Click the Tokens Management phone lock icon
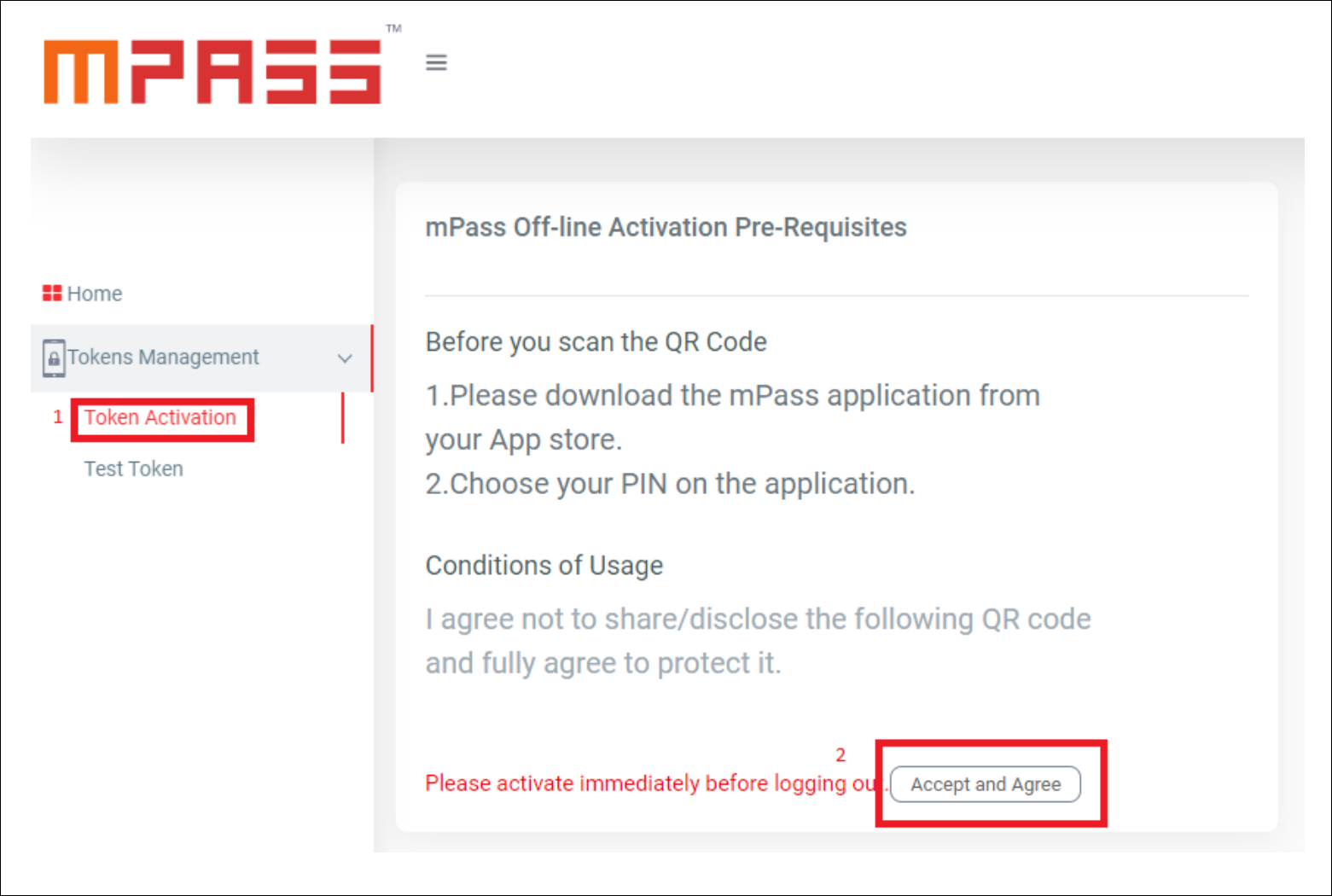The width and height of the screenshot is (1332, 896). click(x=54, y=358)
